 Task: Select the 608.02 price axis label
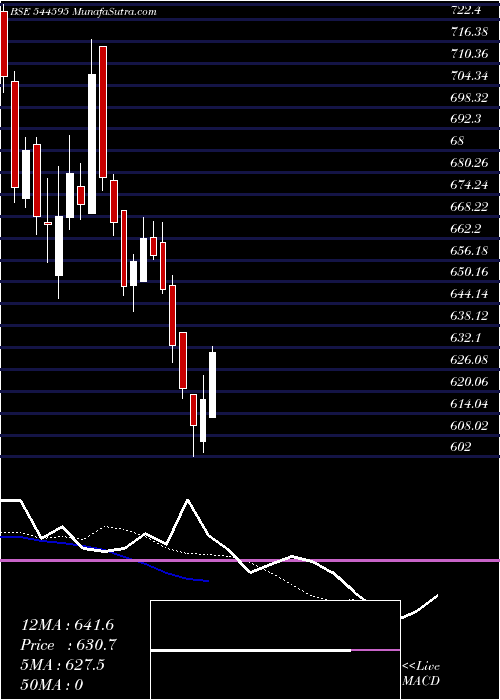[x=469, y=425]
